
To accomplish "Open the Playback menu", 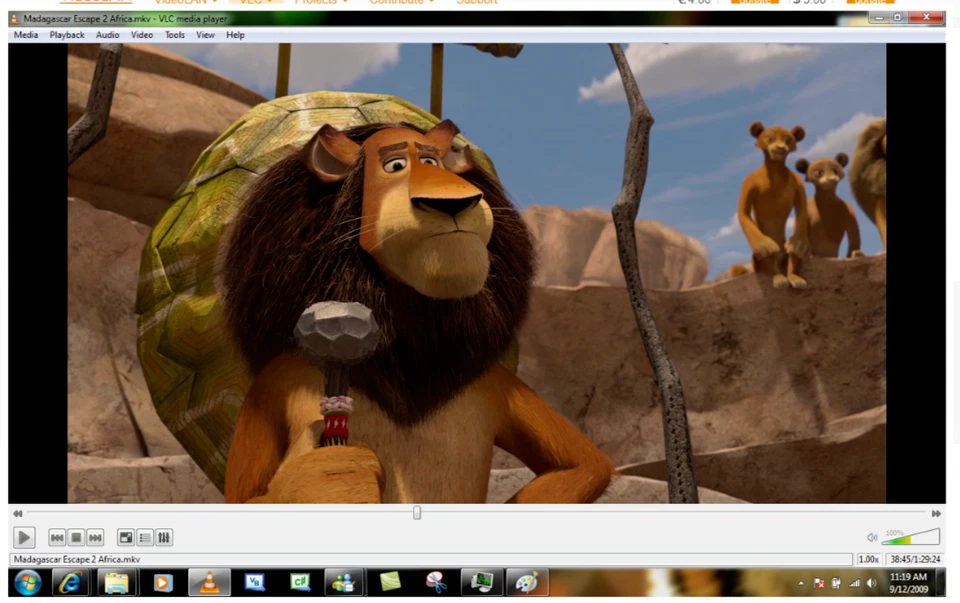I will coord(66,35).
